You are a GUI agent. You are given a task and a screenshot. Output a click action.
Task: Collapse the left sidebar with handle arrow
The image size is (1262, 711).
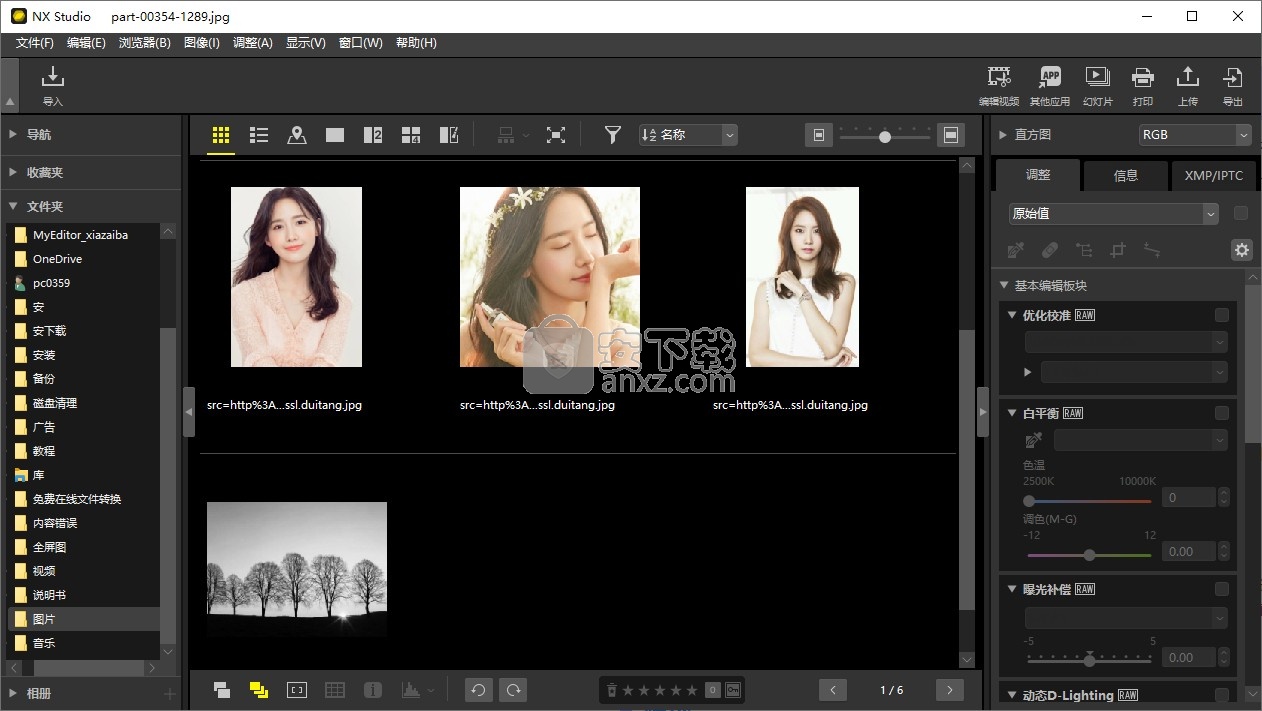189,412
